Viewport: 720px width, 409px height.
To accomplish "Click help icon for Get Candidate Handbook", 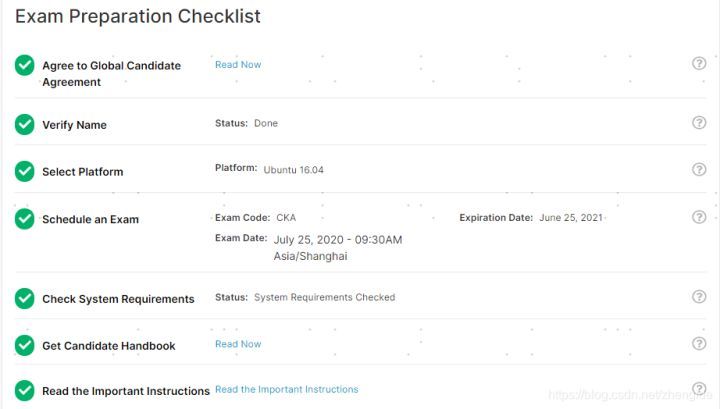I will coord(699,343).
